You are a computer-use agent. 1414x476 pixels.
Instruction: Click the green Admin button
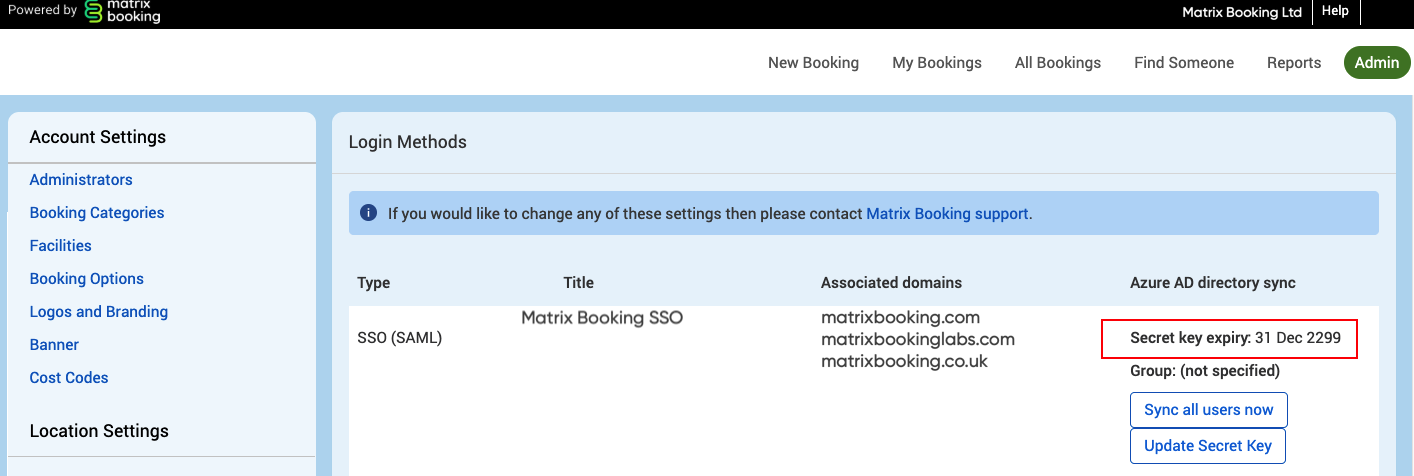(1376, 63)
